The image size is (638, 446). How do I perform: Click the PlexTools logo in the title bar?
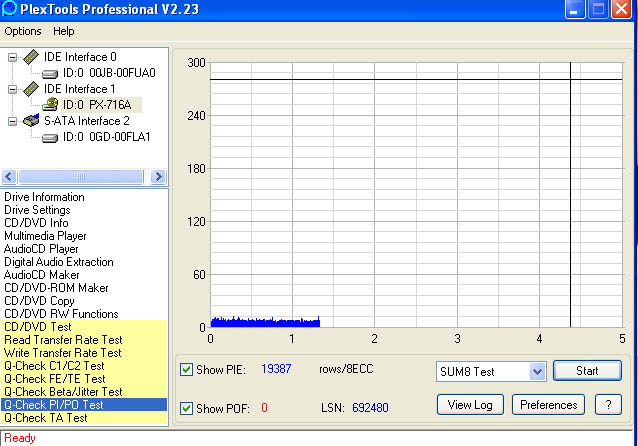coord(9,9)
